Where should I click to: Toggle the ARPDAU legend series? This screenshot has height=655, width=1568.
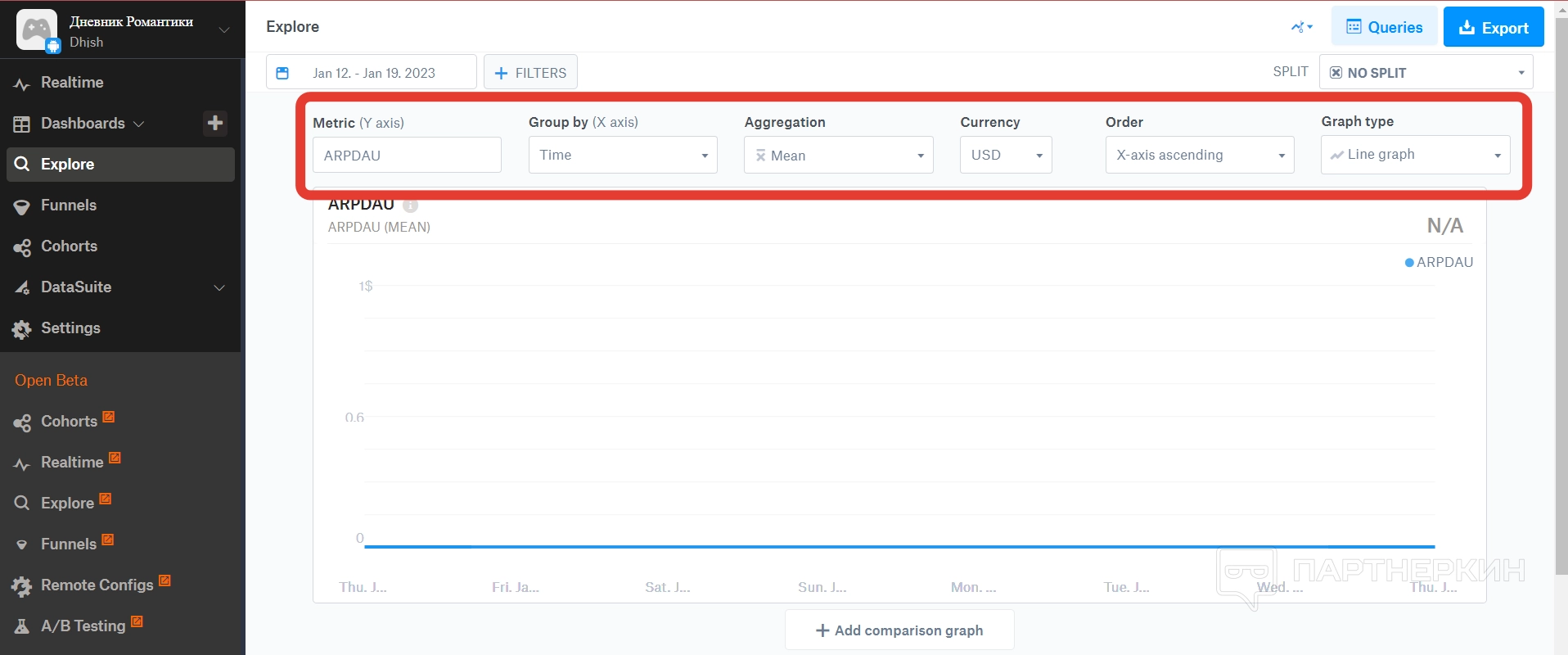pyautogui.click(x=1439, y=262)
